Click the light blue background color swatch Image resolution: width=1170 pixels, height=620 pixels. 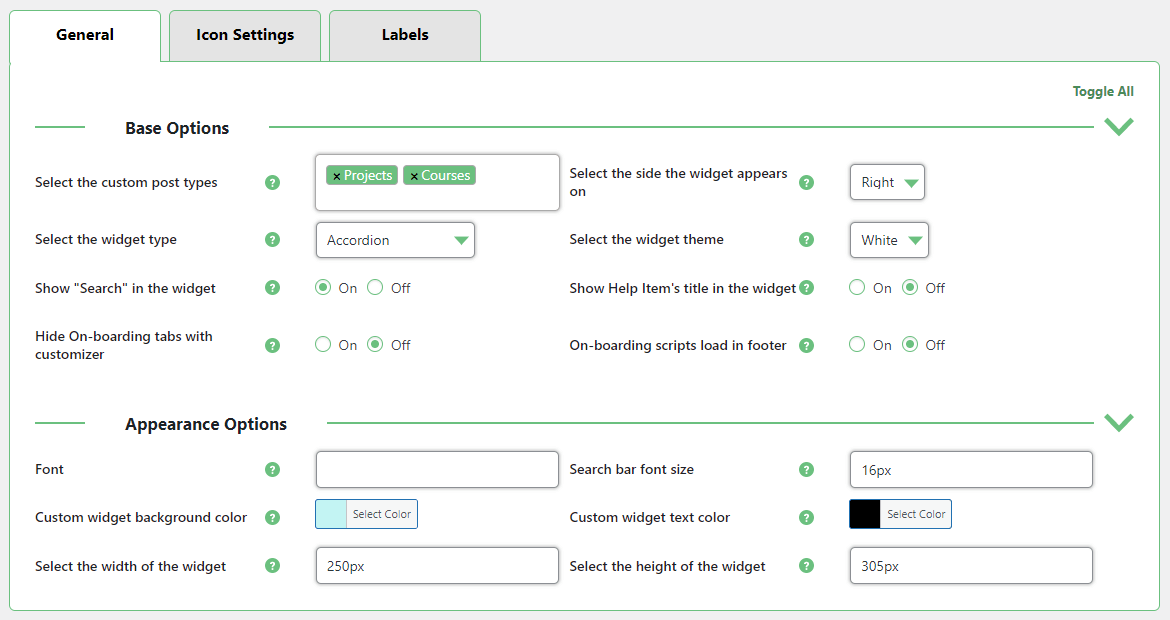[331, 514]
